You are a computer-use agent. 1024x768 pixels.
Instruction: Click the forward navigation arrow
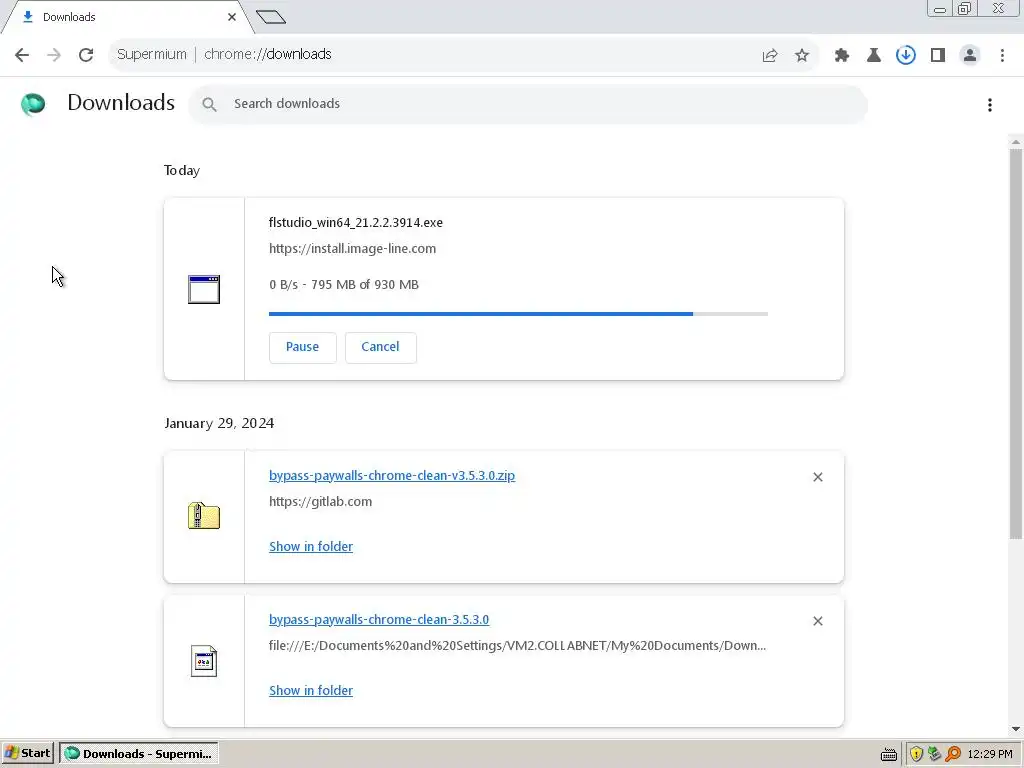click(x=54, y=55)
